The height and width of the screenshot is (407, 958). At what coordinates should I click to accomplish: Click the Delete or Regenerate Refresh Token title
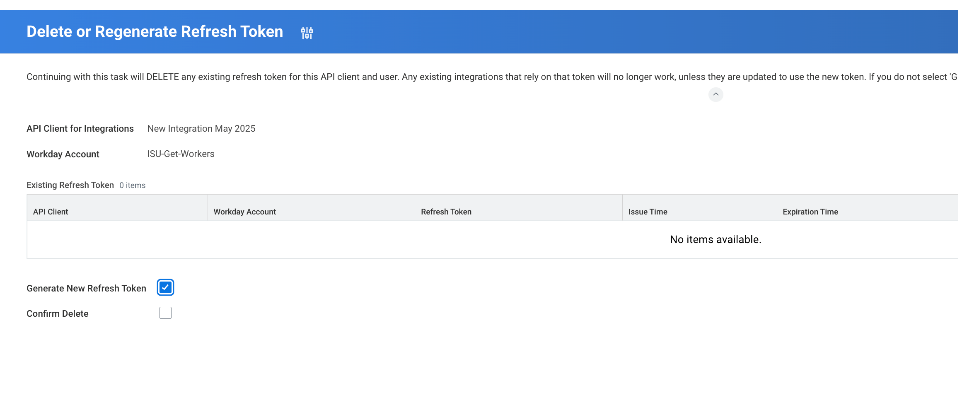click(154, 32)
